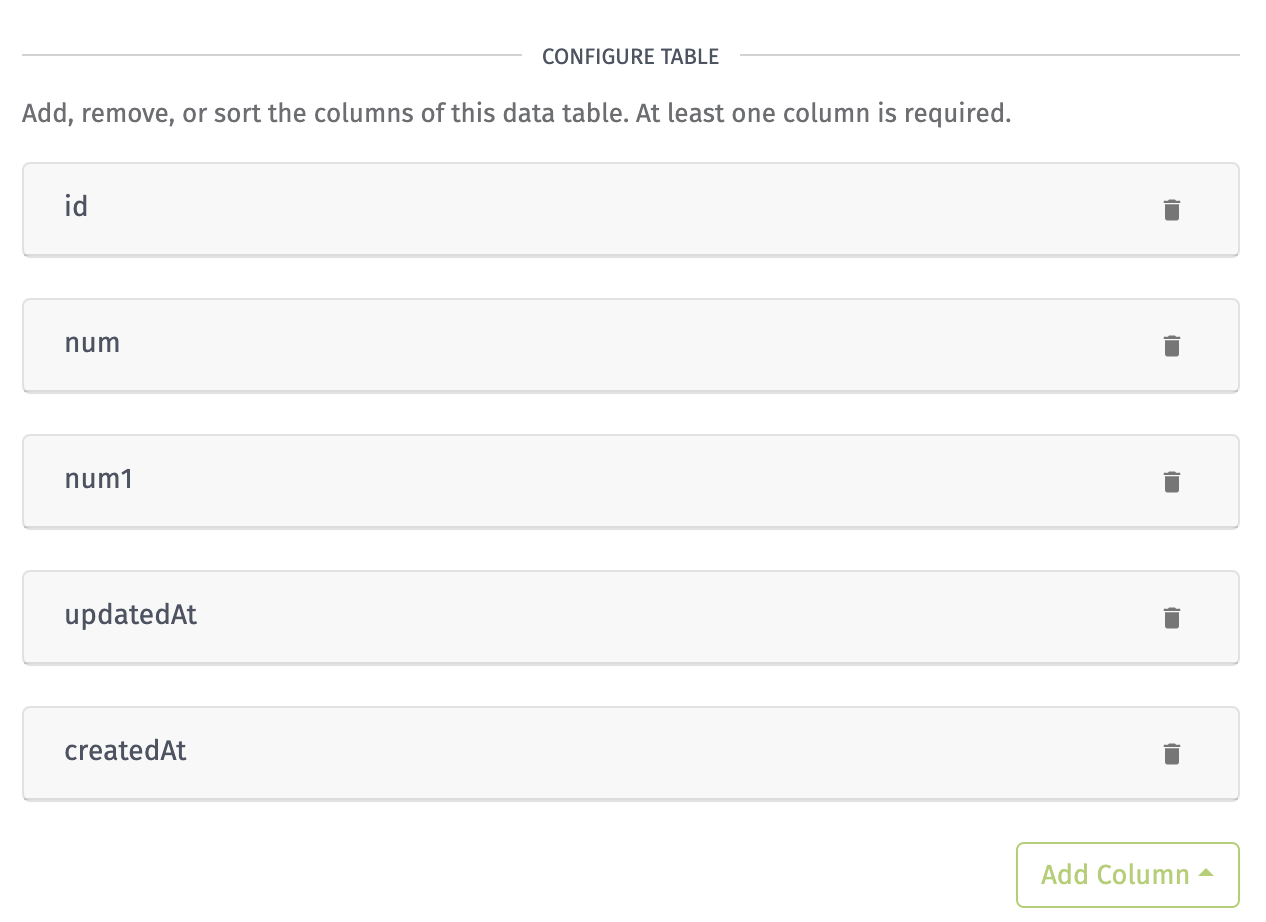The height and width of the screenshot is (922, 1266).
Task: Select the num1 column row
Action: [x=631, y=482]
